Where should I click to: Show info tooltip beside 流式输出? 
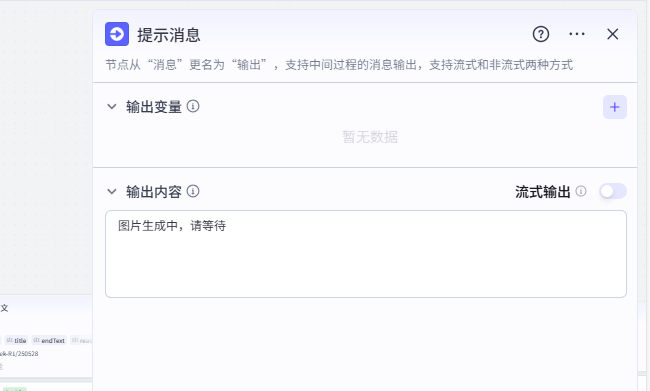581,191
